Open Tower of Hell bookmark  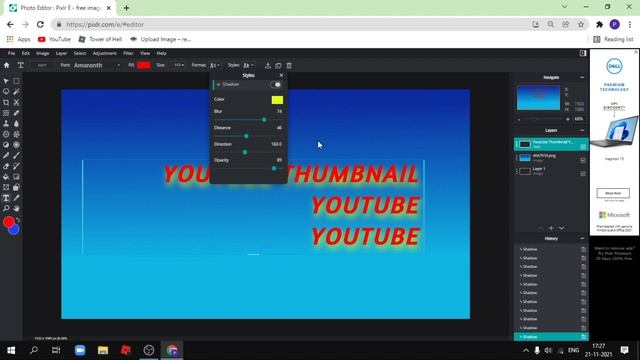(100, 39)
